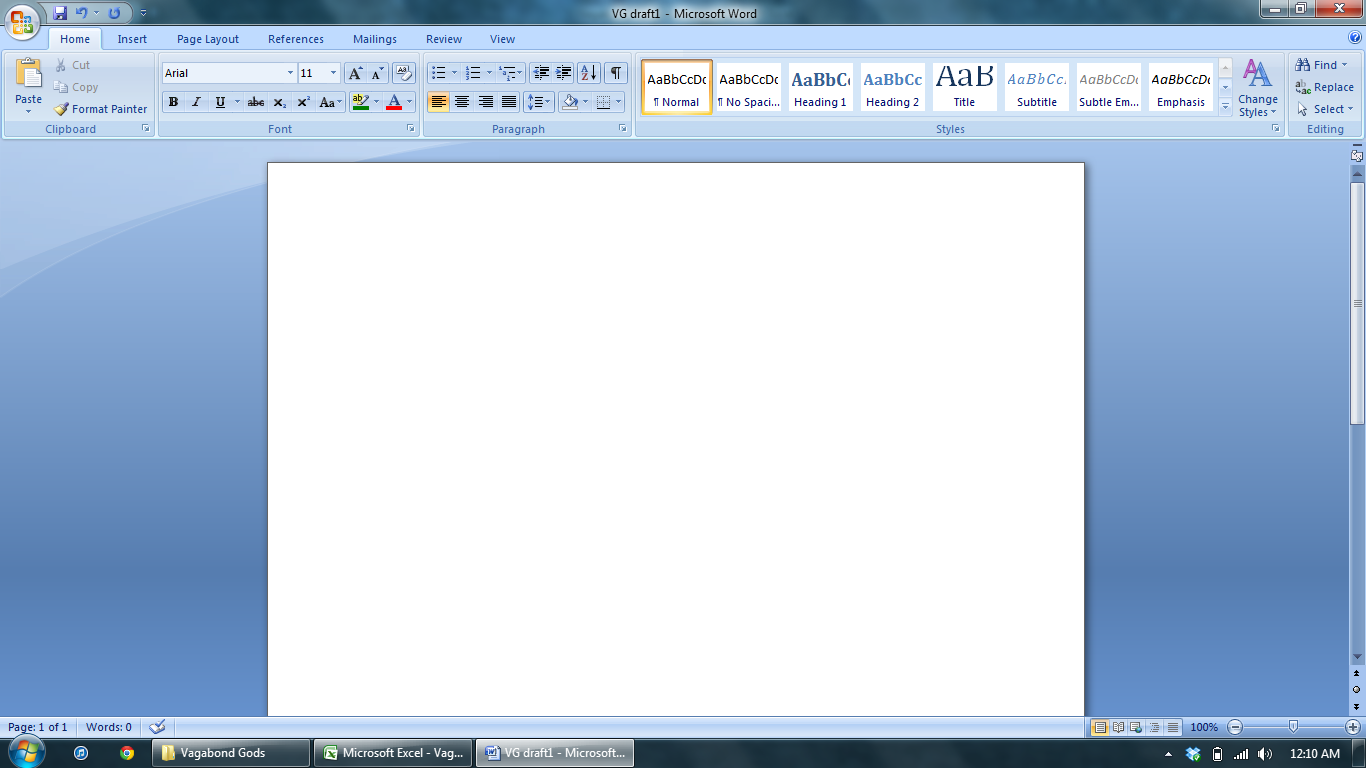Increase paragraph indent
The width and height of the screenshot is (1366, 768).
(564, 73)
